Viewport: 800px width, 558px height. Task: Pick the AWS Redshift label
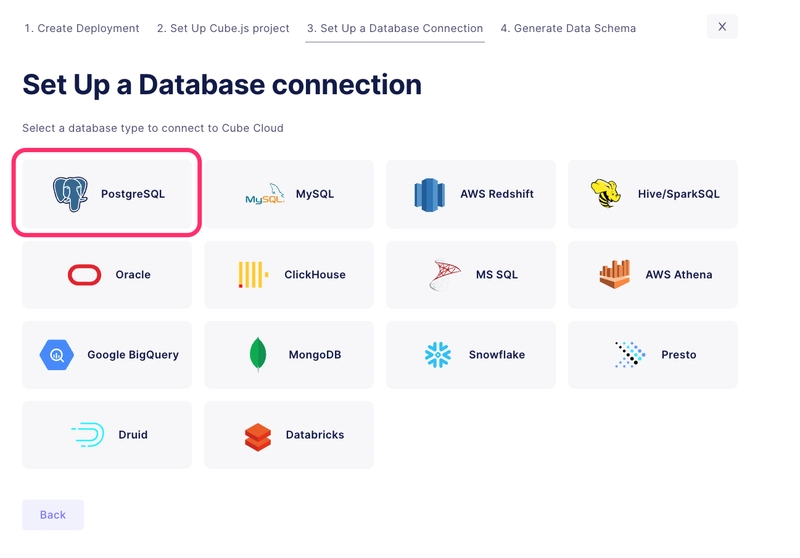pos(497,194)
